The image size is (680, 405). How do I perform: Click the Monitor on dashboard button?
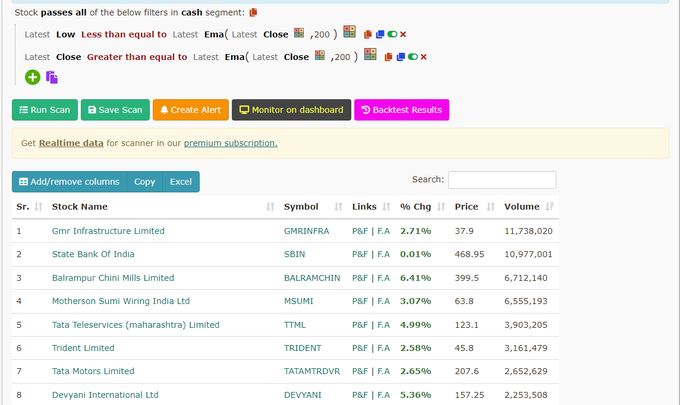[x=291, y=110]
